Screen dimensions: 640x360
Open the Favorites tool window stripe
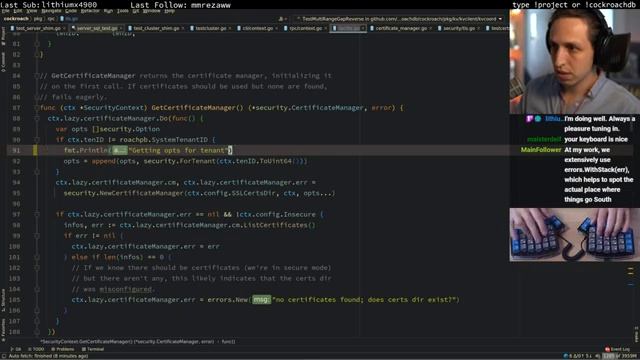pos(3,330)
